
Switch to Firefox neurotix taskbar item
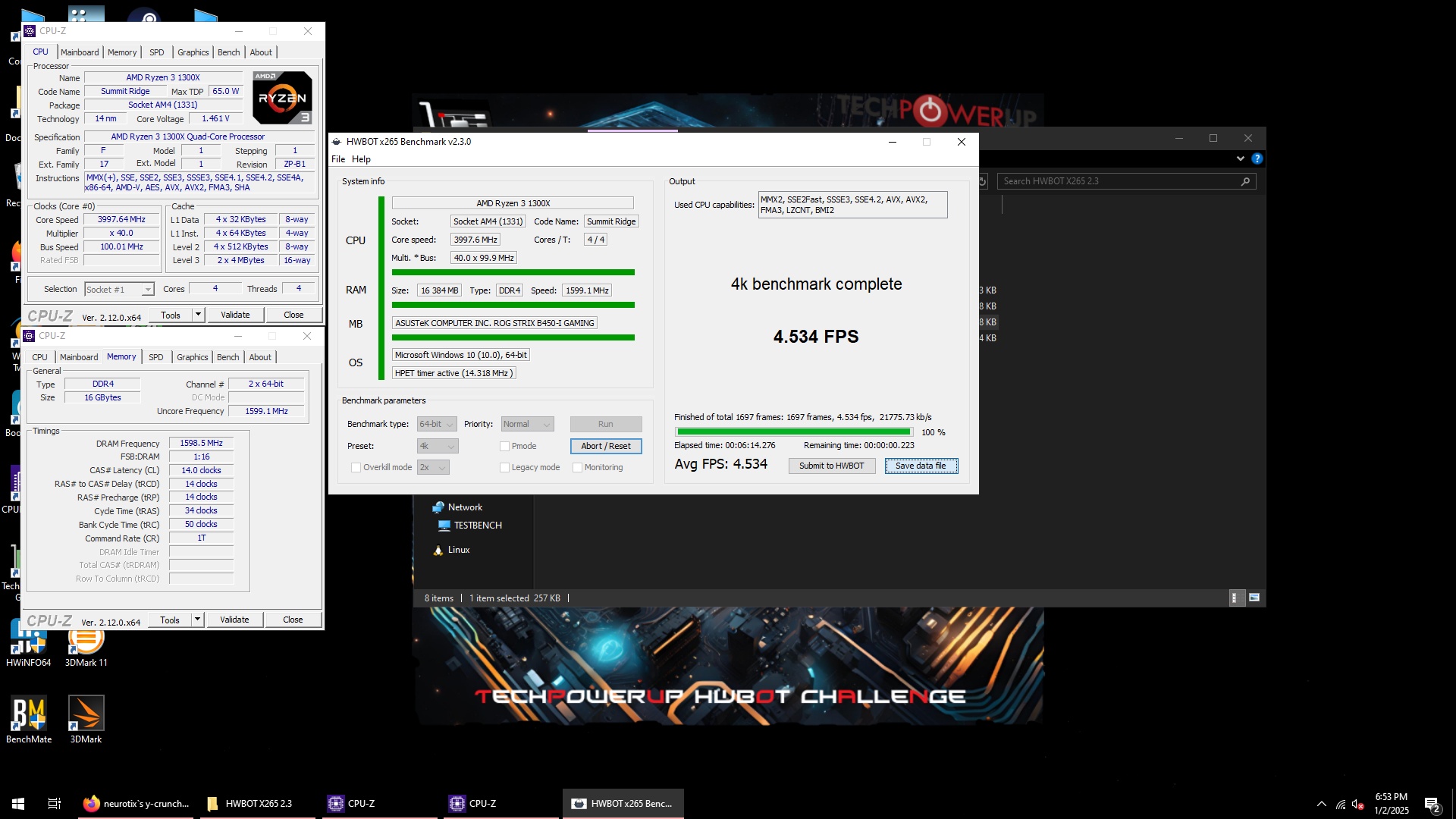[x=136, y=804]
